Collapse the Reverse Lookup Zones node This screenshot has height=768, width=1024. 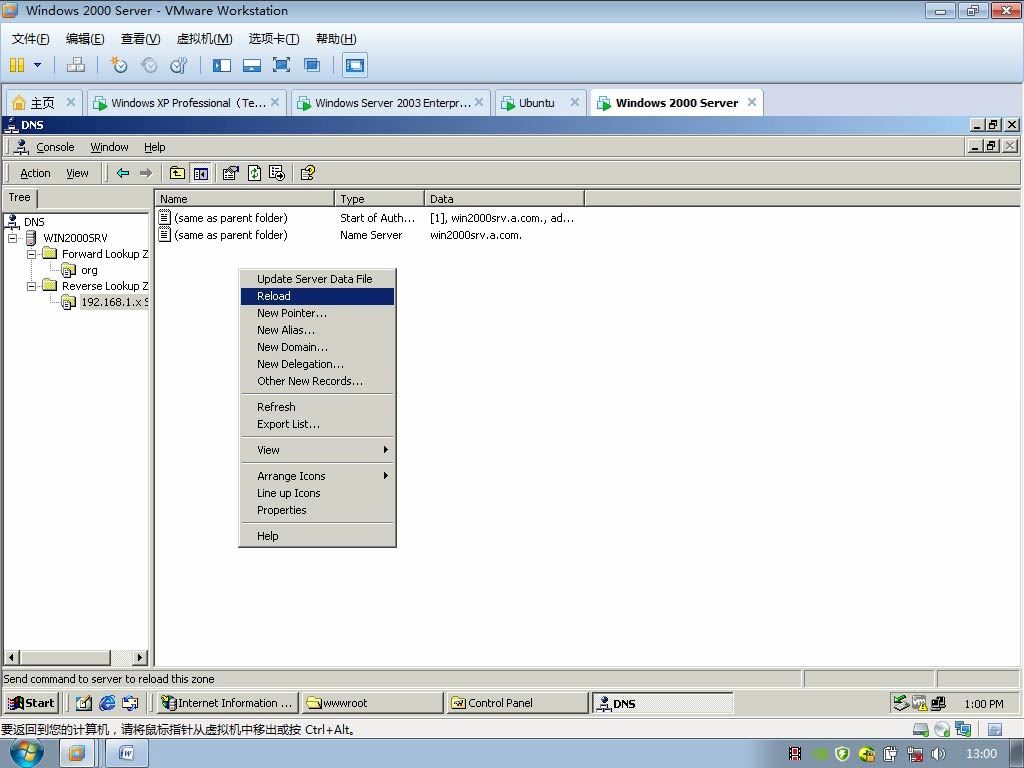click(x=31, y=286)
